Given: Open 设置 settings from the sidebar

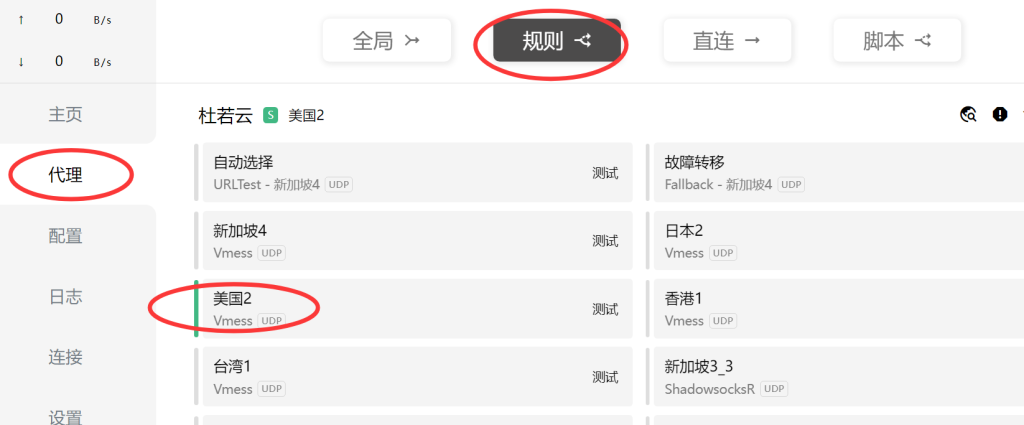Looking at the screenshot, I should click(65, 417).
